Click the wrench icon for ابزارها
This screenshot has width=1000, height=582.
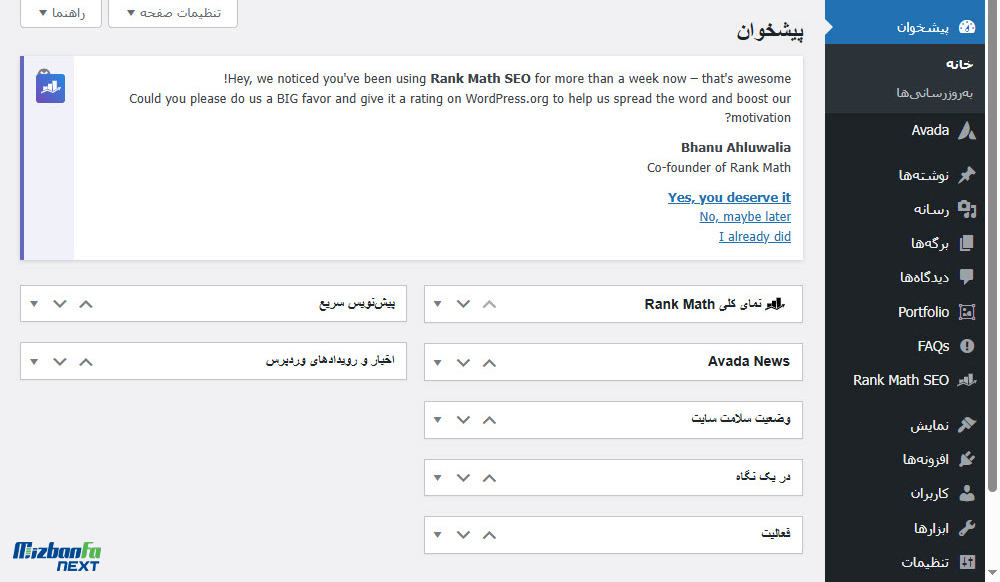(x=967, y=528)
